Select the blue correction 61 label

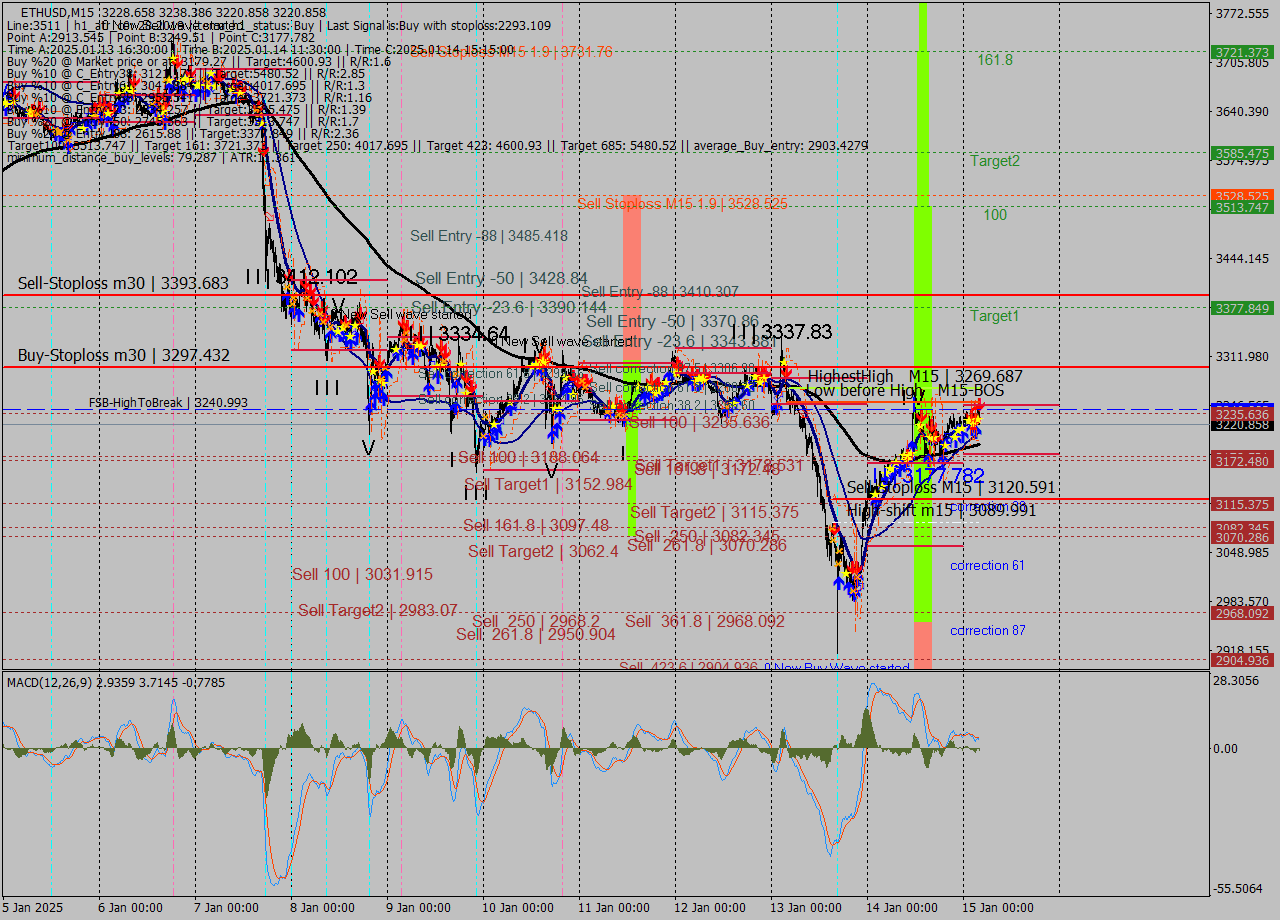point(987,565)
